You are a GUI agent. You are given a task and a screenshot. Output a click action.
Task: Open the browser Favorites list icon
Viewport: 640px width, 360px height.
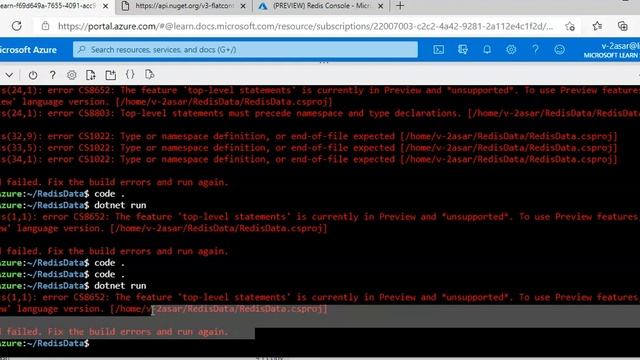[x=597, y=26]
